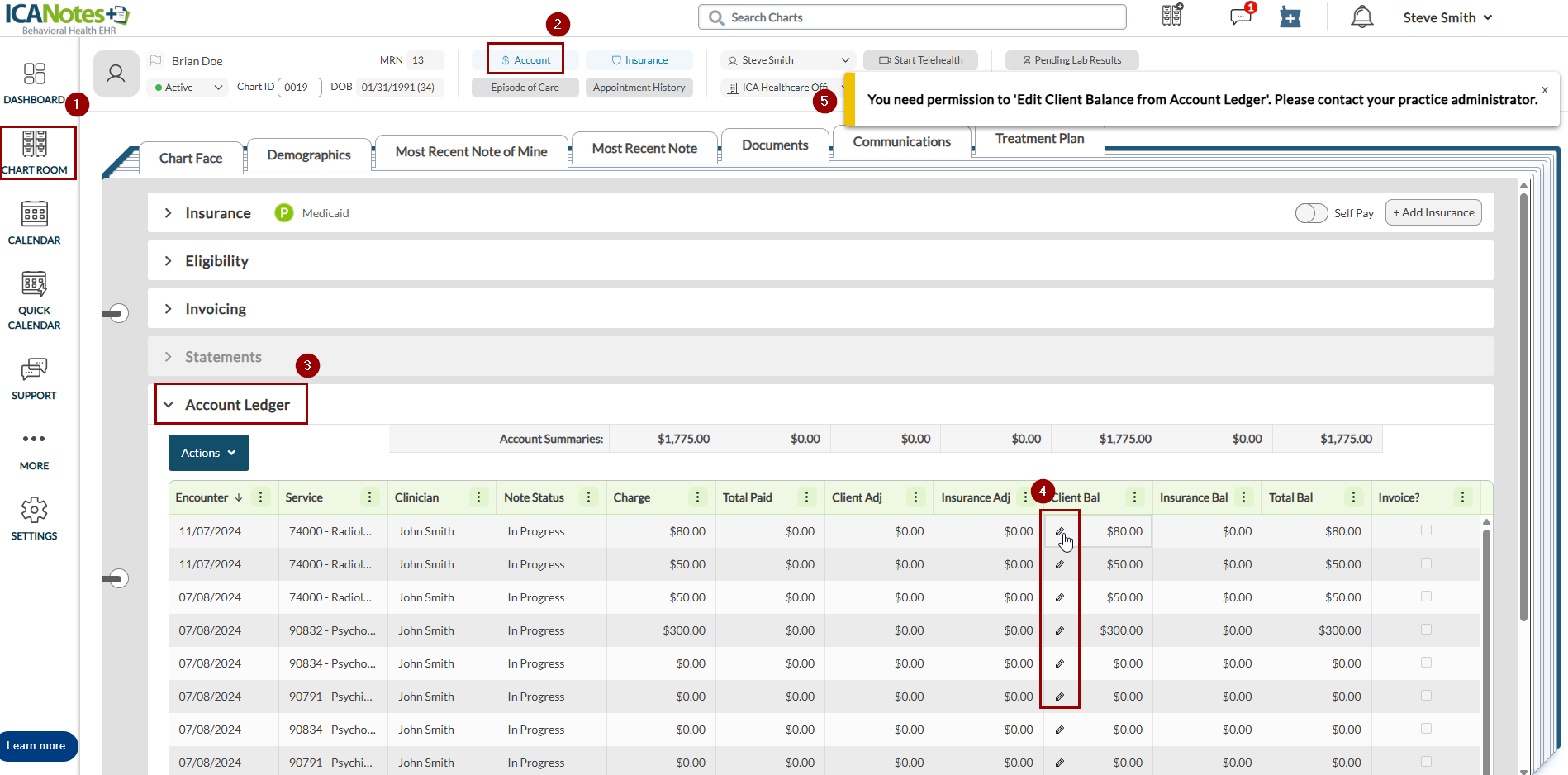Switch to the Chart Face tab
The image size is (1568, 775).
coord(191,158)
